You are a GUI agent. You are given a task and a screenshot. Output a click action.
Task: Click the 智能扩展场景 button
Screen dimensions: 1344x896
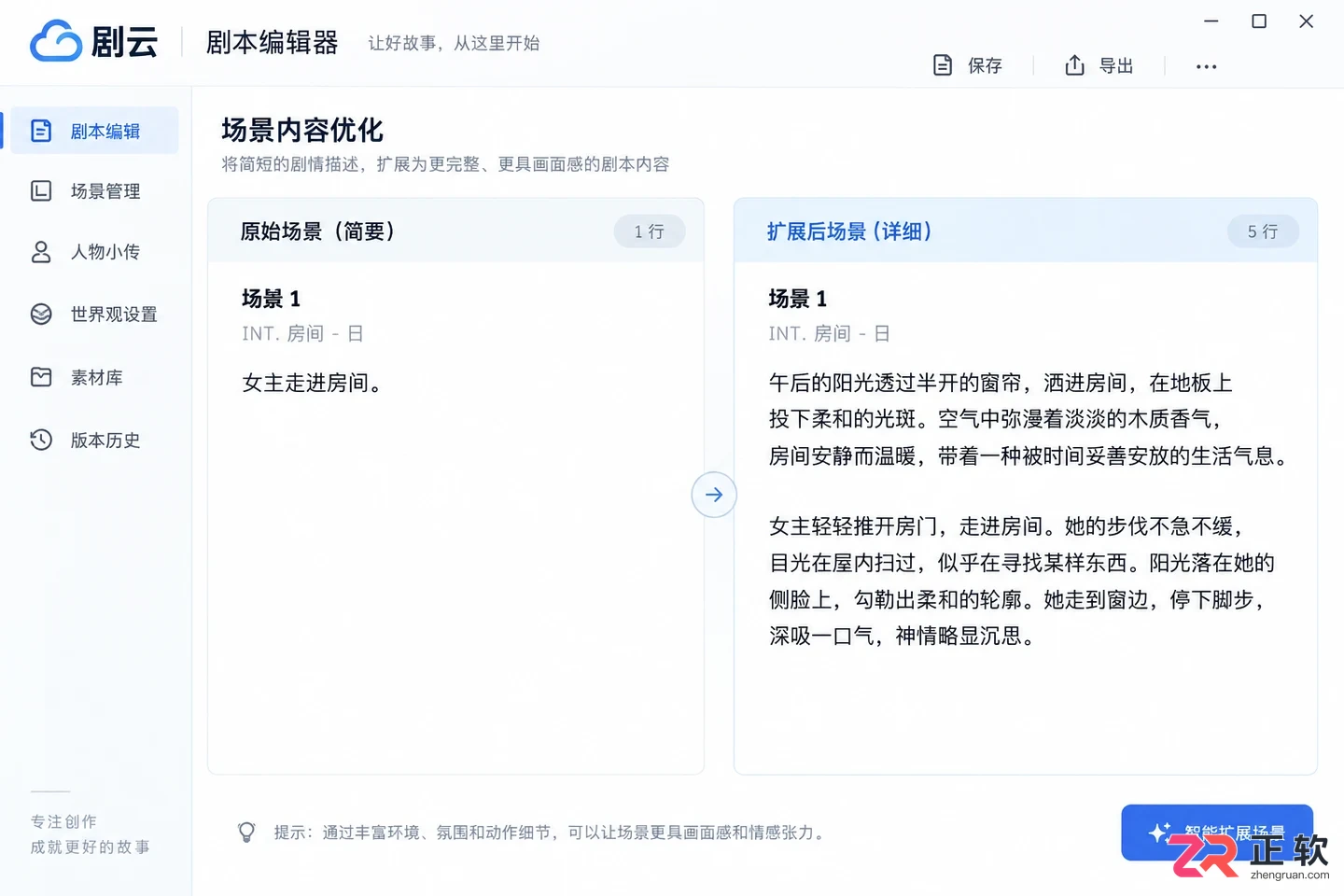click(1217, 833)
